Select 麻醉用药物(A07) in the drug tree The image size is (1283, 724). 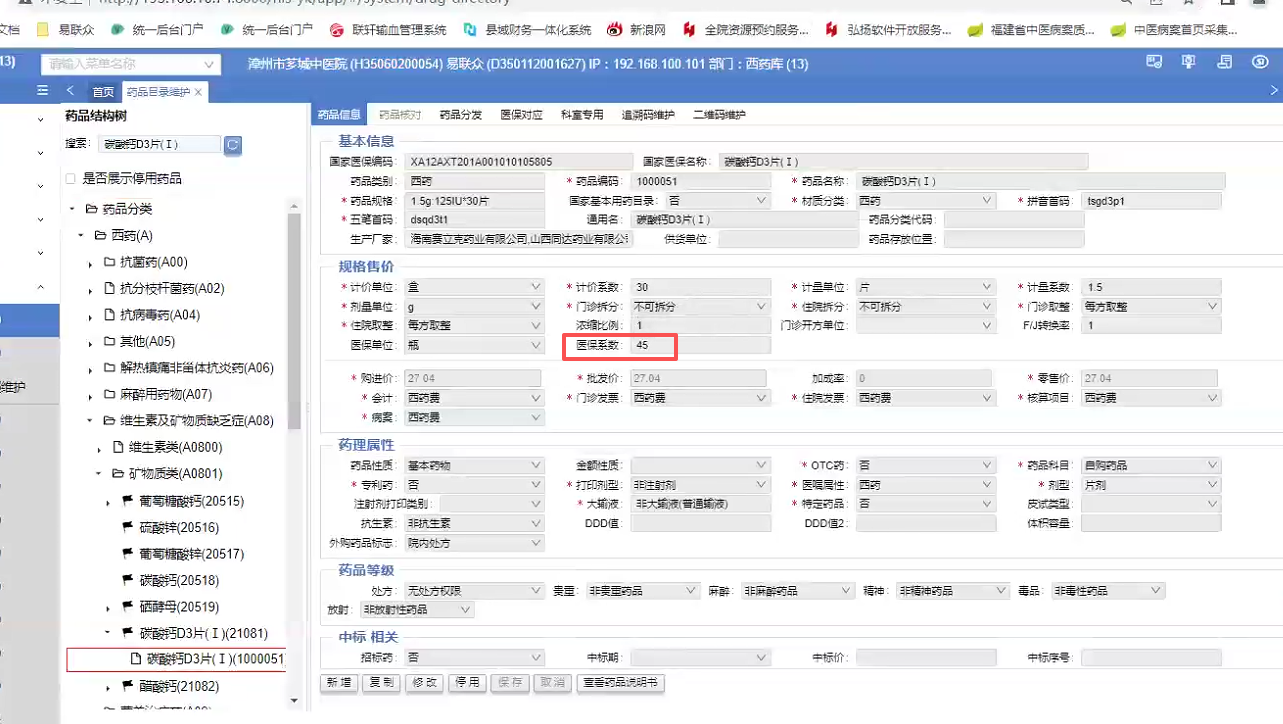166,394
